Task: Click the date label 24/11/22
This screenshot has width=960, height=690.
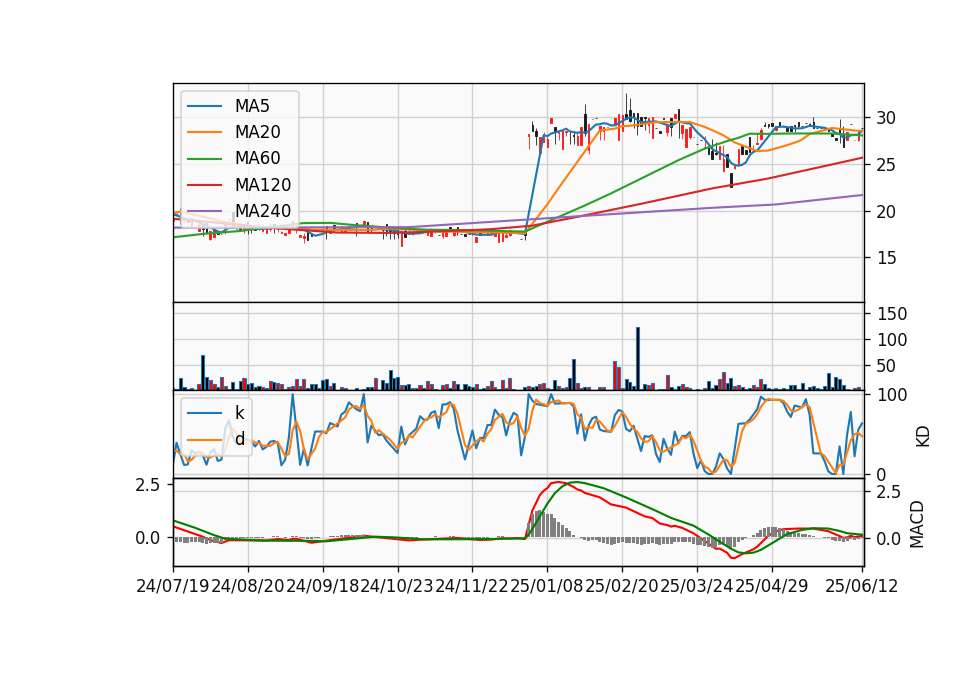Action: click(x=472, y=586)
